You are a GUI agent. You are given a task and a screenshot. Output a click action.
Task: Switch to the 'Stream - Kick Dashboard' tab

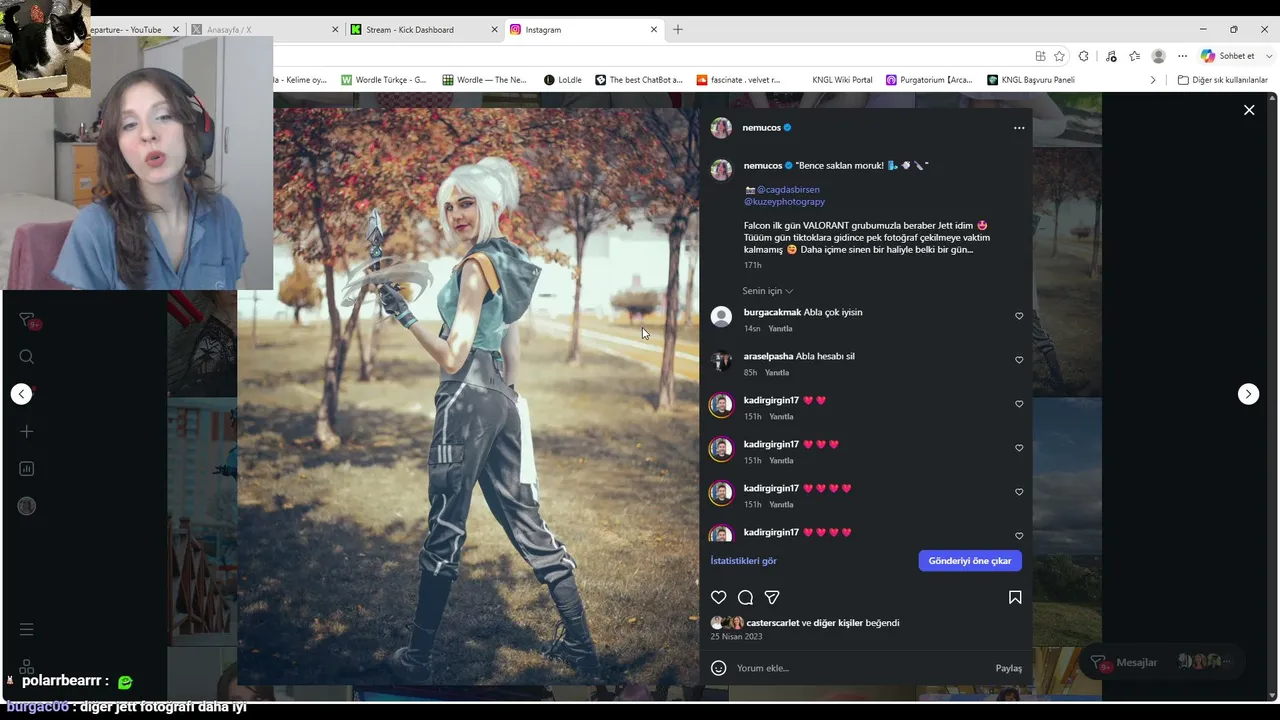pos(422,30)
